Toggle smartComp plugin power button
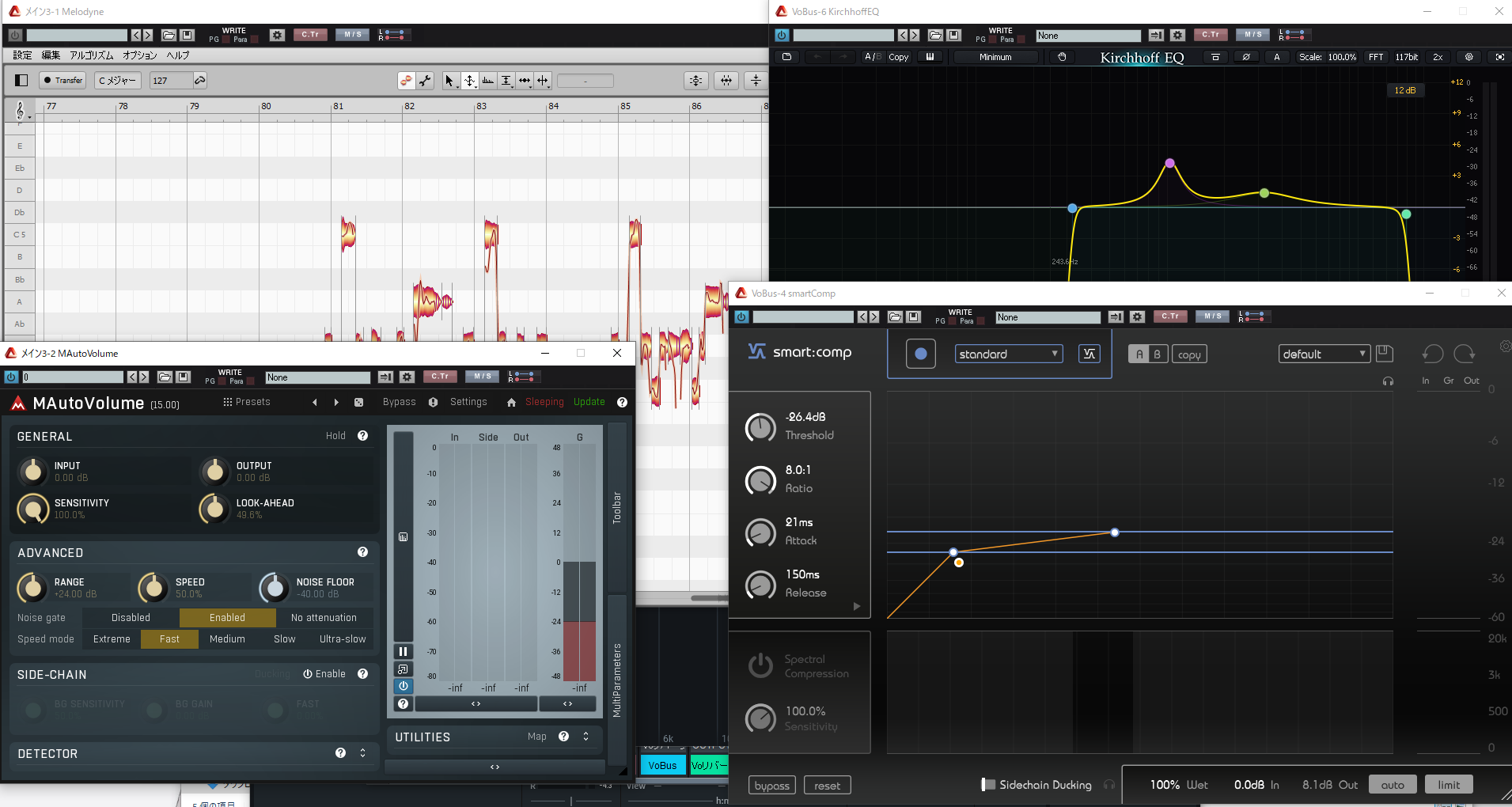Screen dimensions: 1512x807 (x=741, y=316)
